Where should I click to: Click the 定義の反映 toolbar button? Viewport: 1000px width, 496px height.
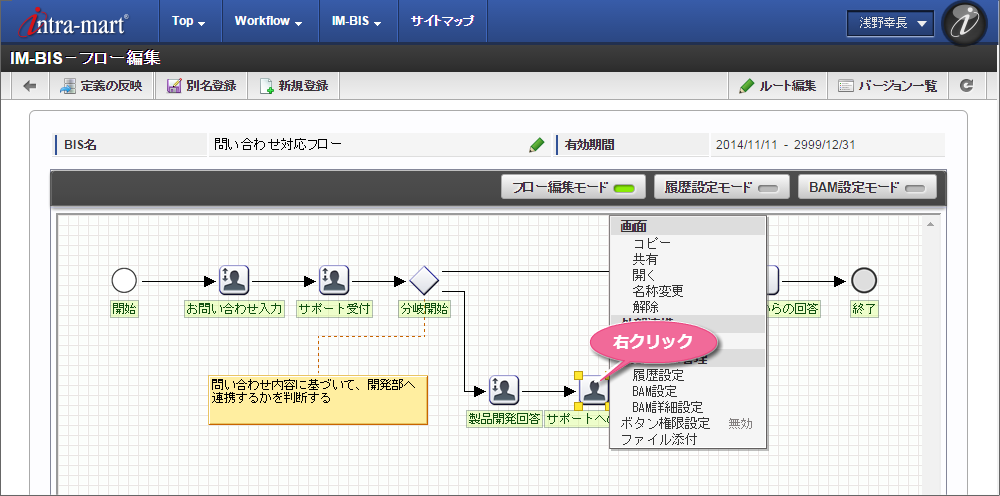(x=101, y=85)
